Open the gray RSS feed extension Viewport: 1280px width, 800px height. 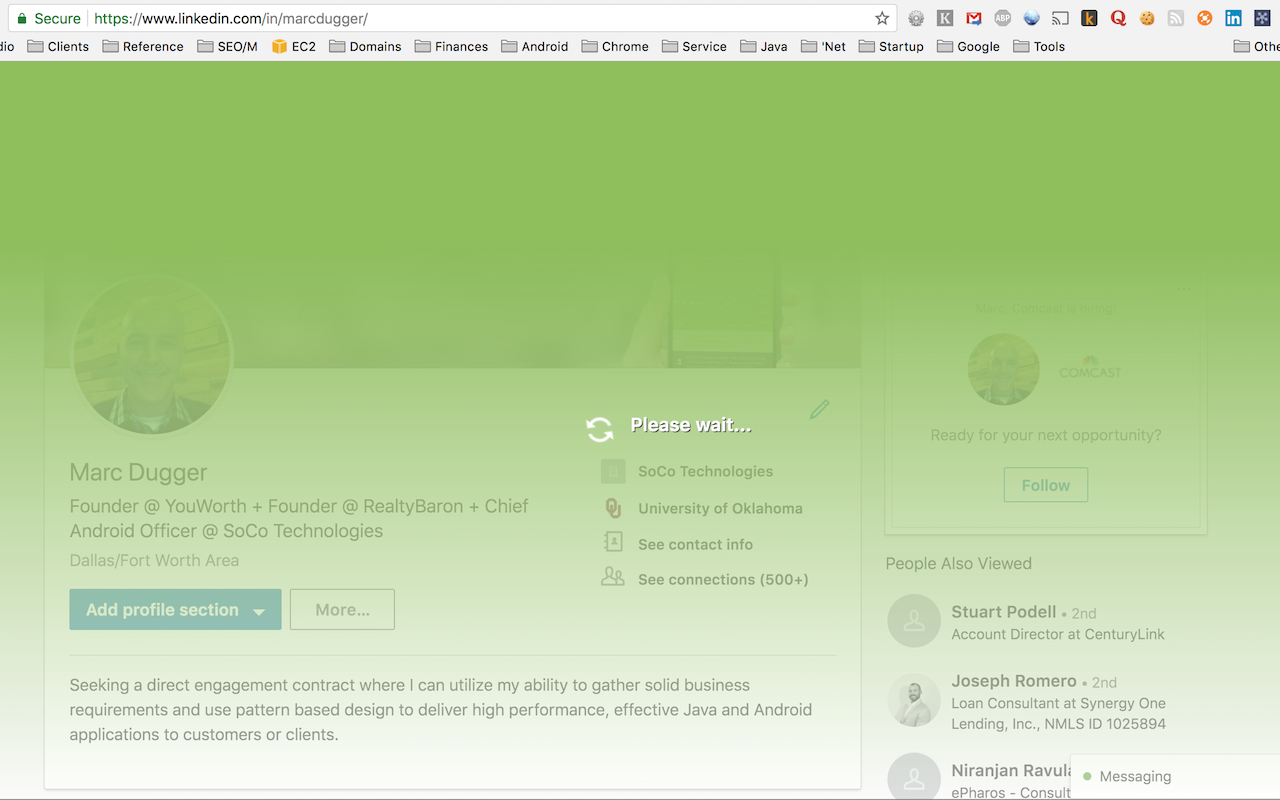point(1176,18)
